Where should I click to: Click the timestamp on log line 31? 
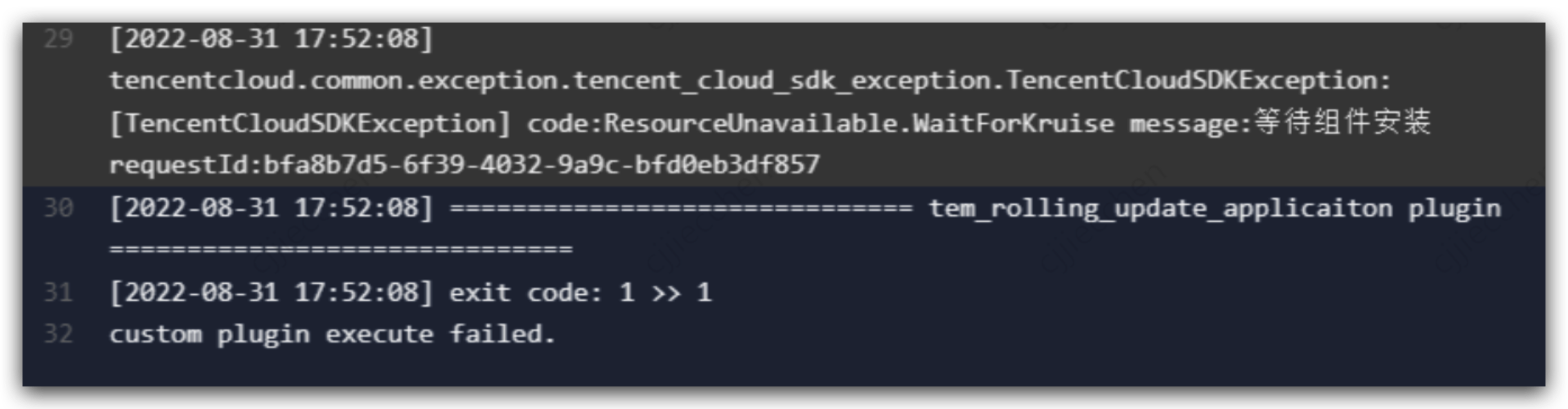pyautogui.click(x=271, y=292)
